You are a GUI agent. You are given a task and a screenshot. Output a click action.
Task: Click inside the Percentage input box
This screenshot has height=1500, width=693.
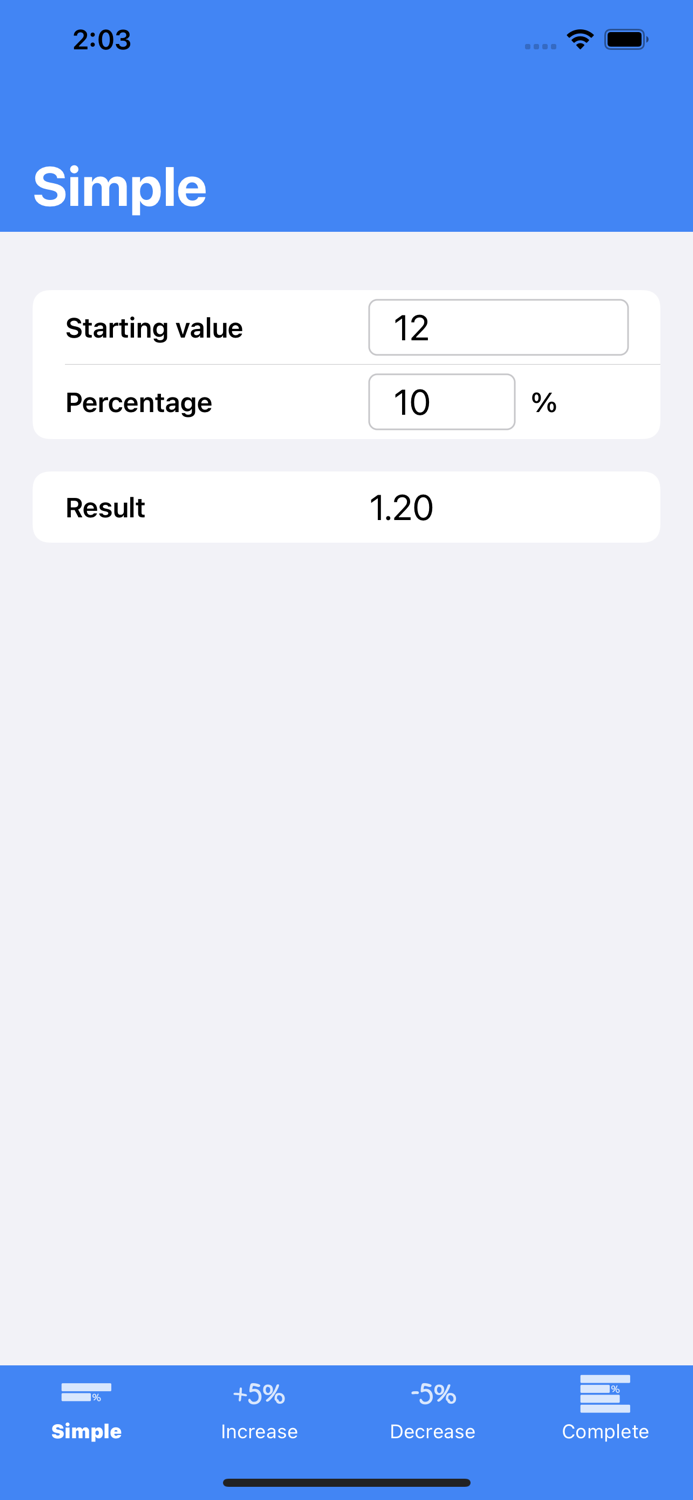(x=441, y=402)
